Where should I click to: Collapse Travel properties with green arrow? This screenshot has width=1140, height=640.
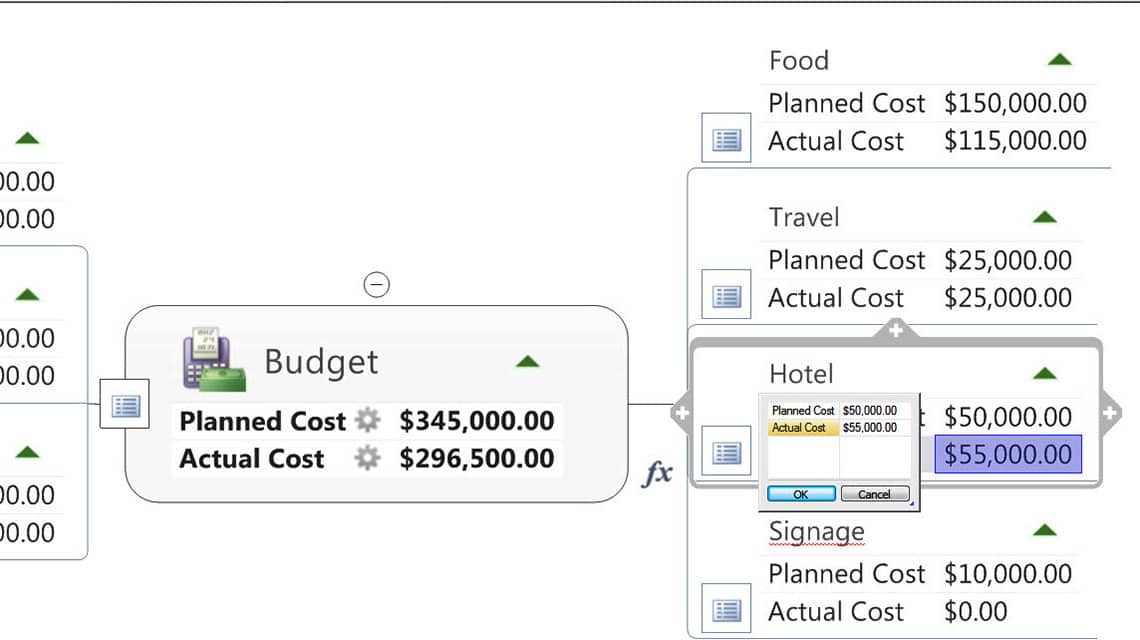pyautogui.click(x=1045, y=217)
